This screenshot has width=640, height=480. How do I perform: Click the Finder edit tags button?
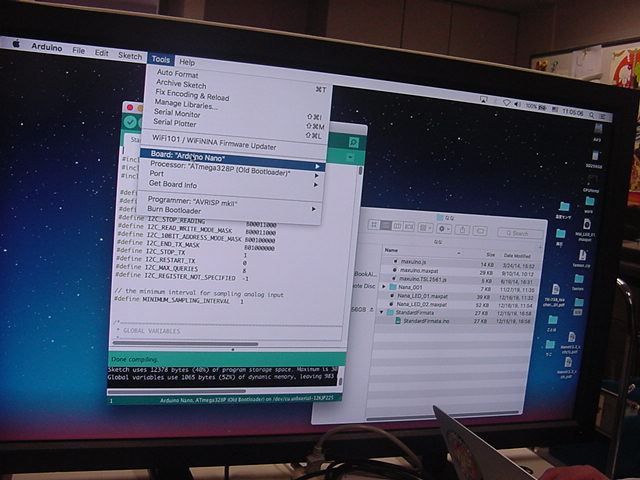pyautogui.click(x=480, y=231)
